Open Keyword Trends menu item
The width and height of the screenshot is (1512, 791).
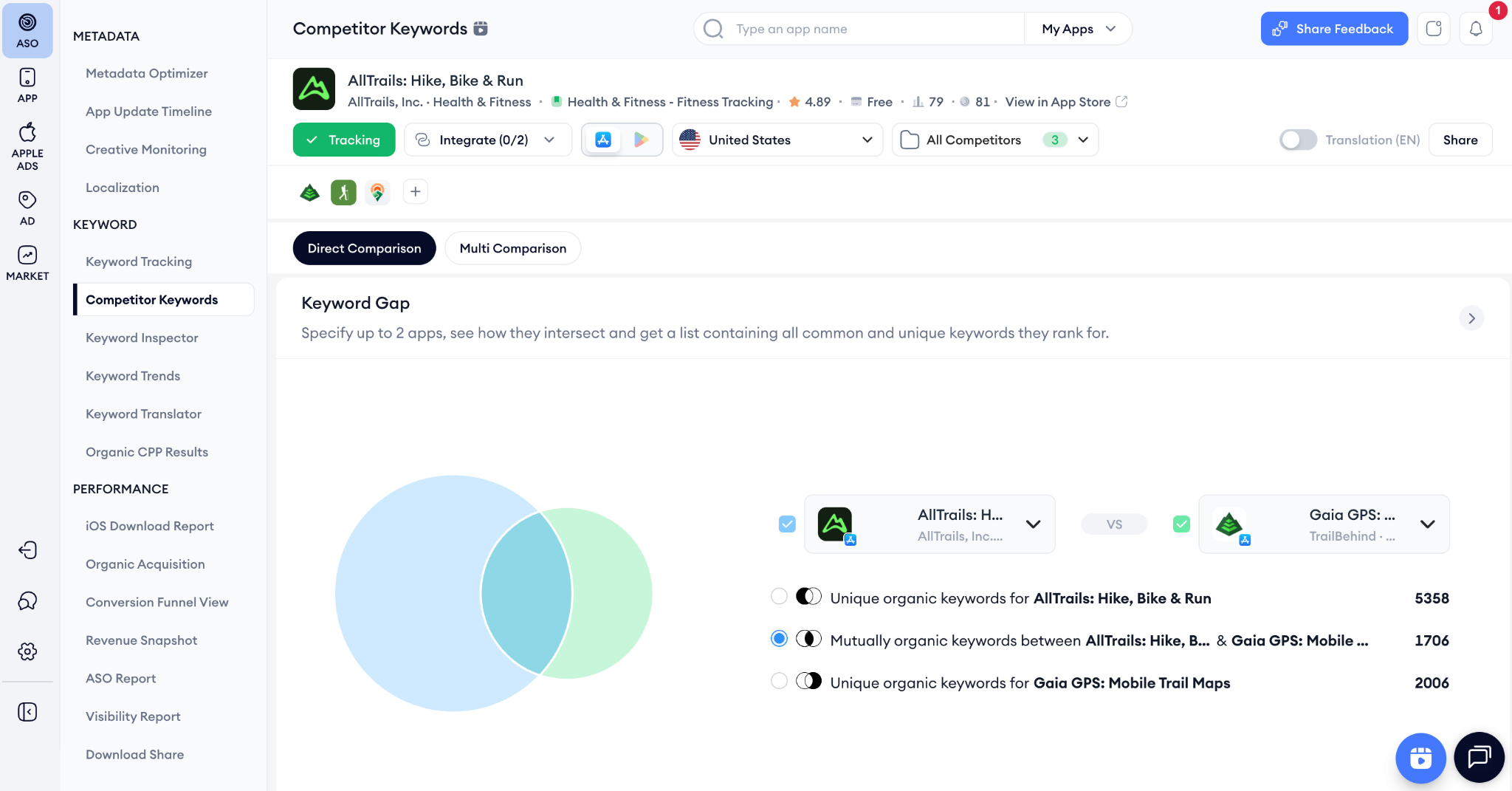coord(133,376)
